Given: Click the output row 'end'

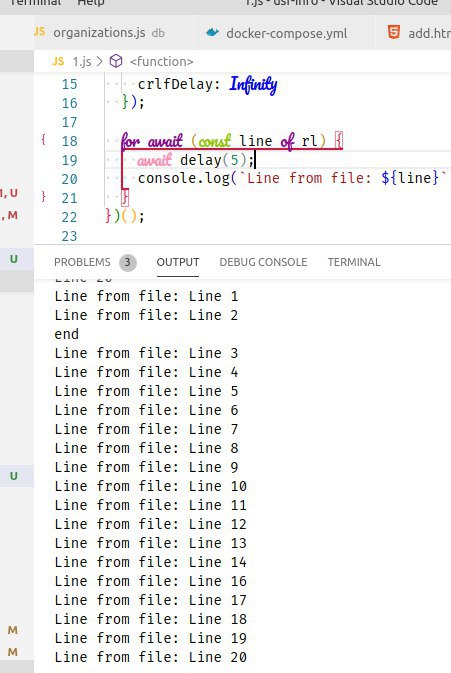Looking at the screenshot, I should [67, 334].
